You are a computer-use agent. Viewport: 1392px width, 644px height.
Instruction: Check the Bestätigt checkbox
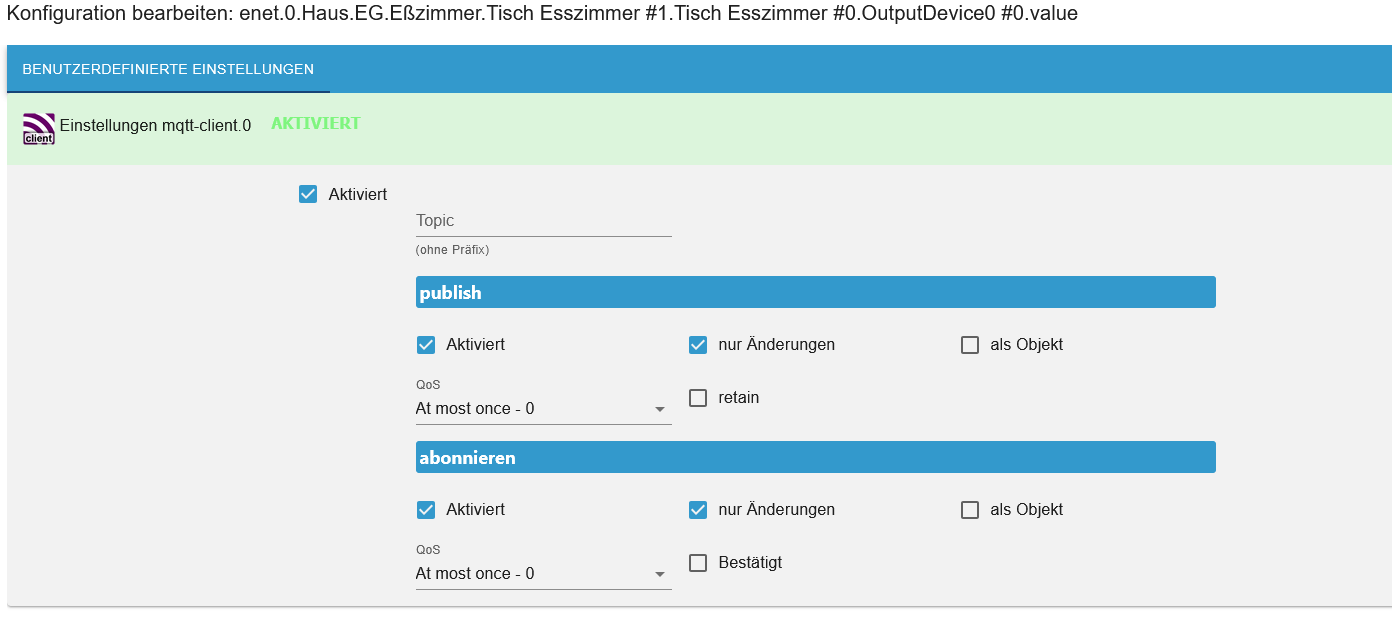(698, 563)
